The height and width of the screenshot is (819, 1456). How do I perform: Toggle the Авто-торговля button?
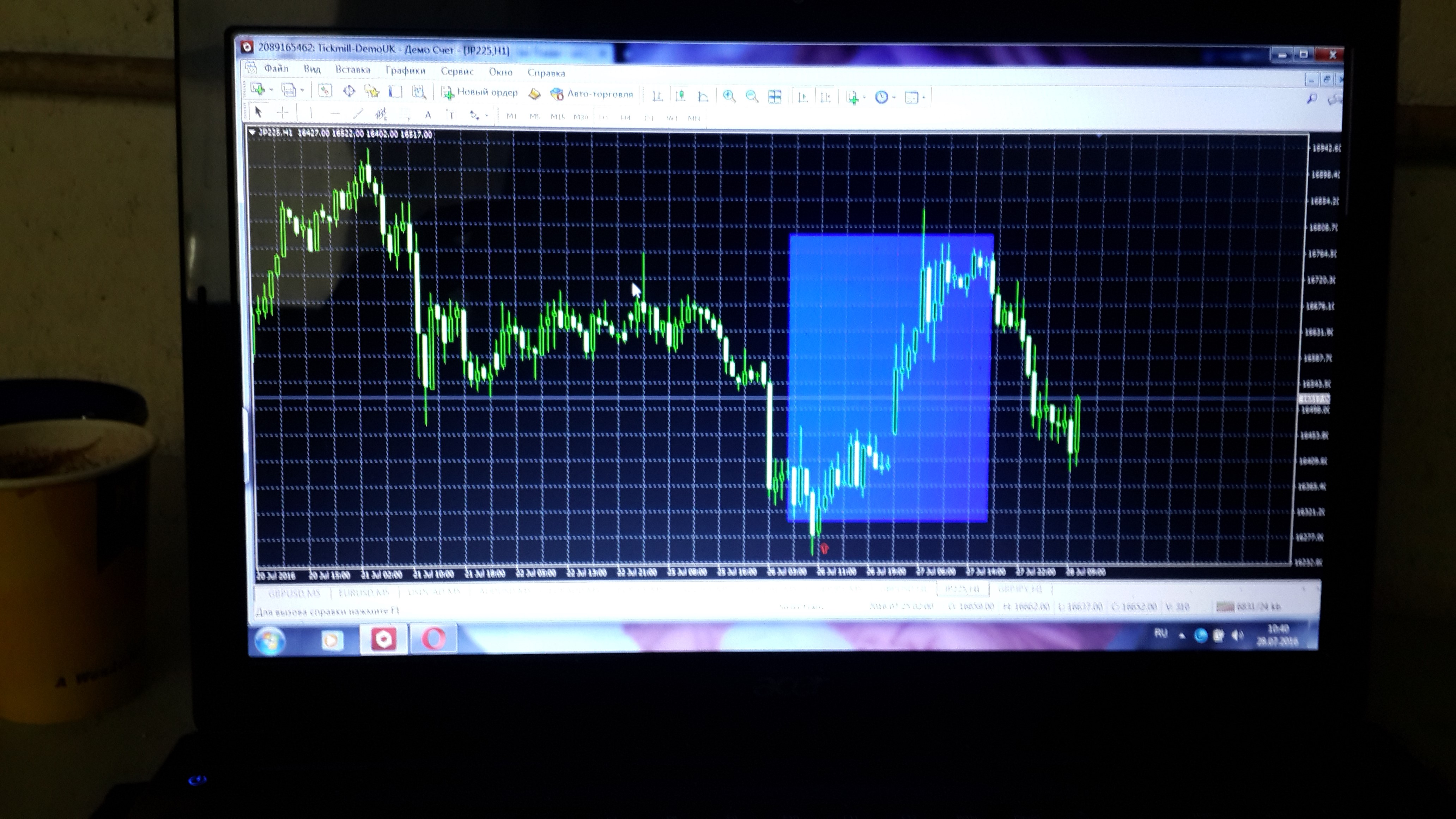591,94
